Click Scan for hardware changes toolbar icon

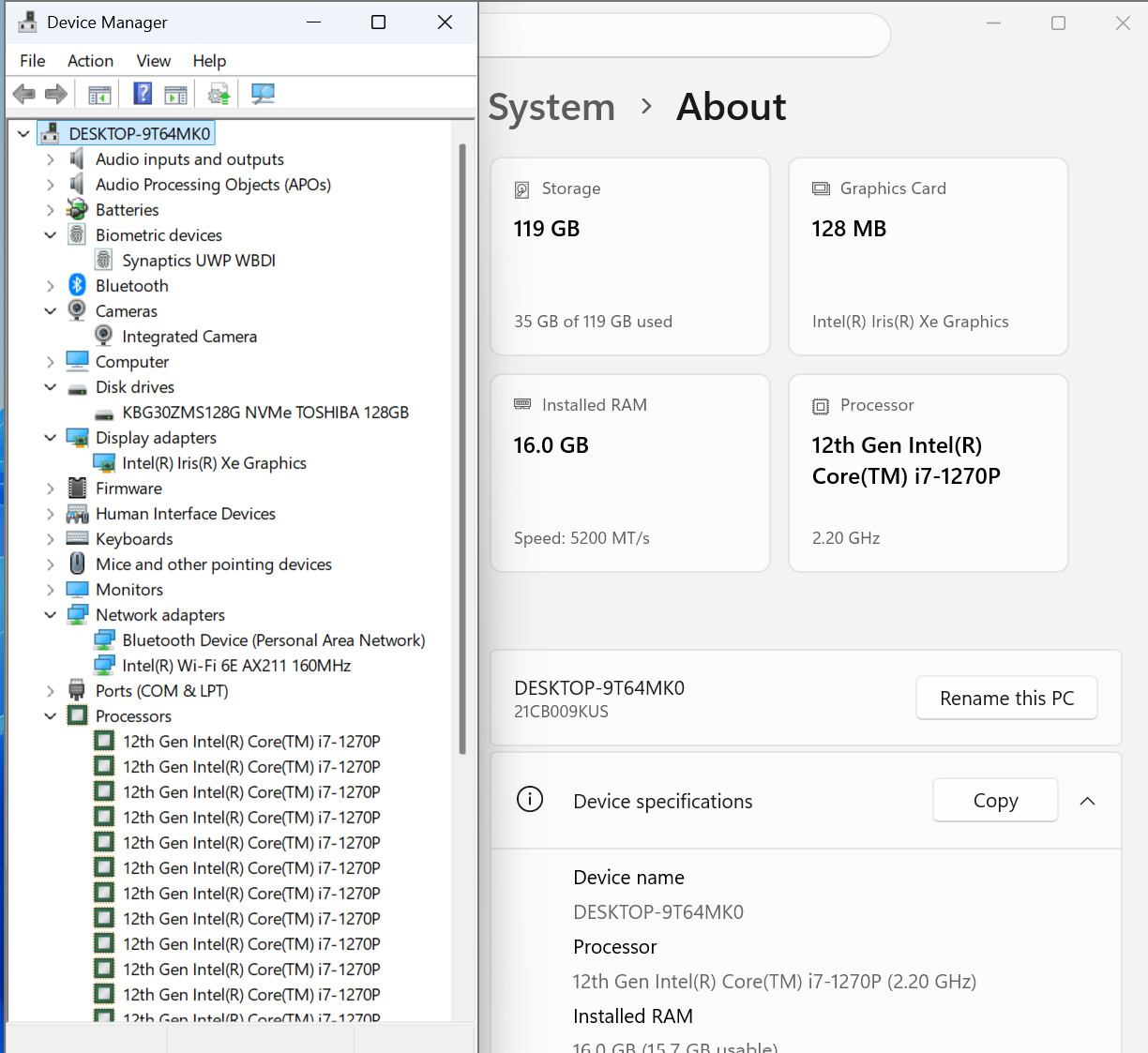tap(263, 94)
